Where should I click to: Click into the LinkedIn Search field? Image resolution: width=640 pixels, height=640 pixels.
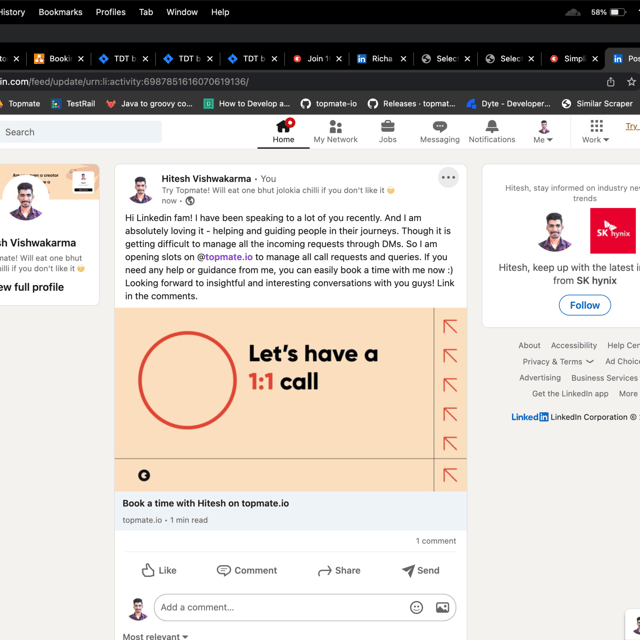tap(80, 132)
